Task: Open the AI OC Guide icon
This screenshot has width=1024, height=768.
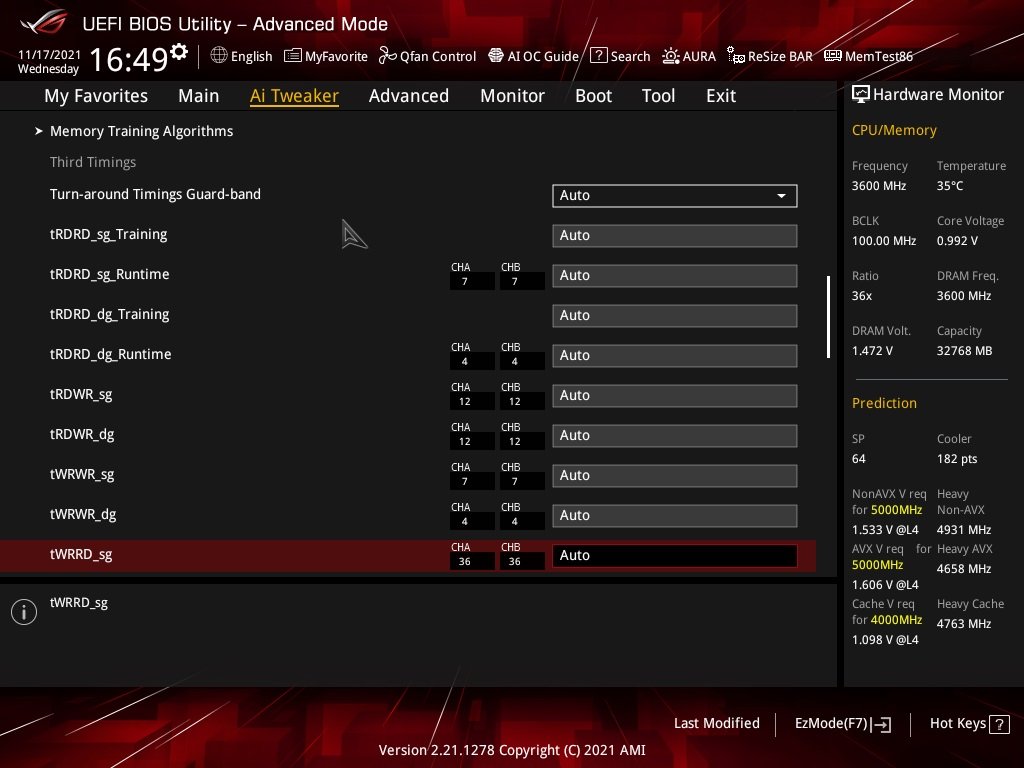Action: click(x=496, y=56)
